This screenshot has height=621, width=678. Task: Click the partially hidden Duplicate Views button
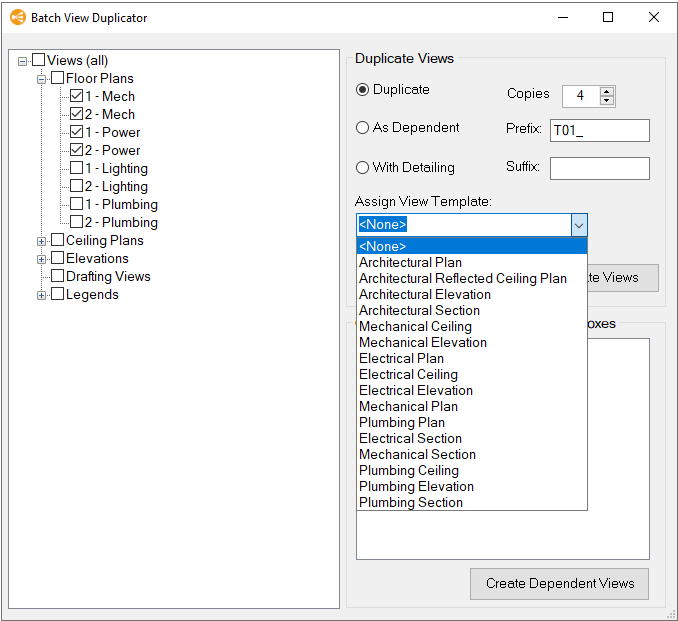623,278
